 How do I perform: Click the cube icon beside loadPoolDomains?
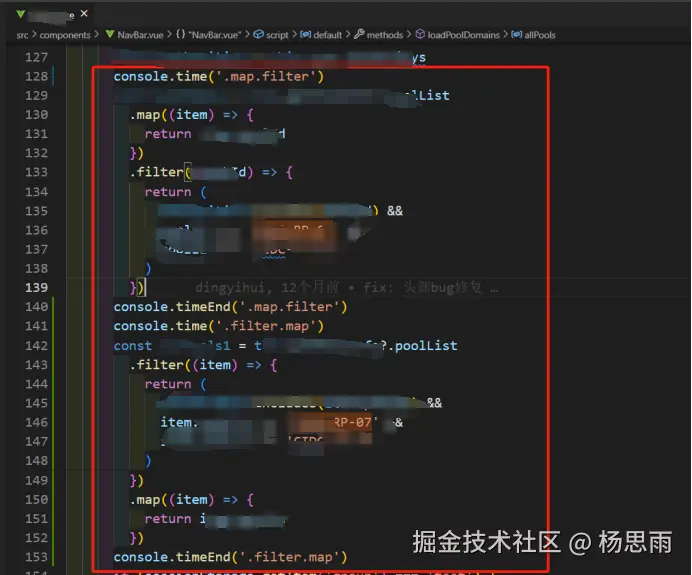click(420, 34)
